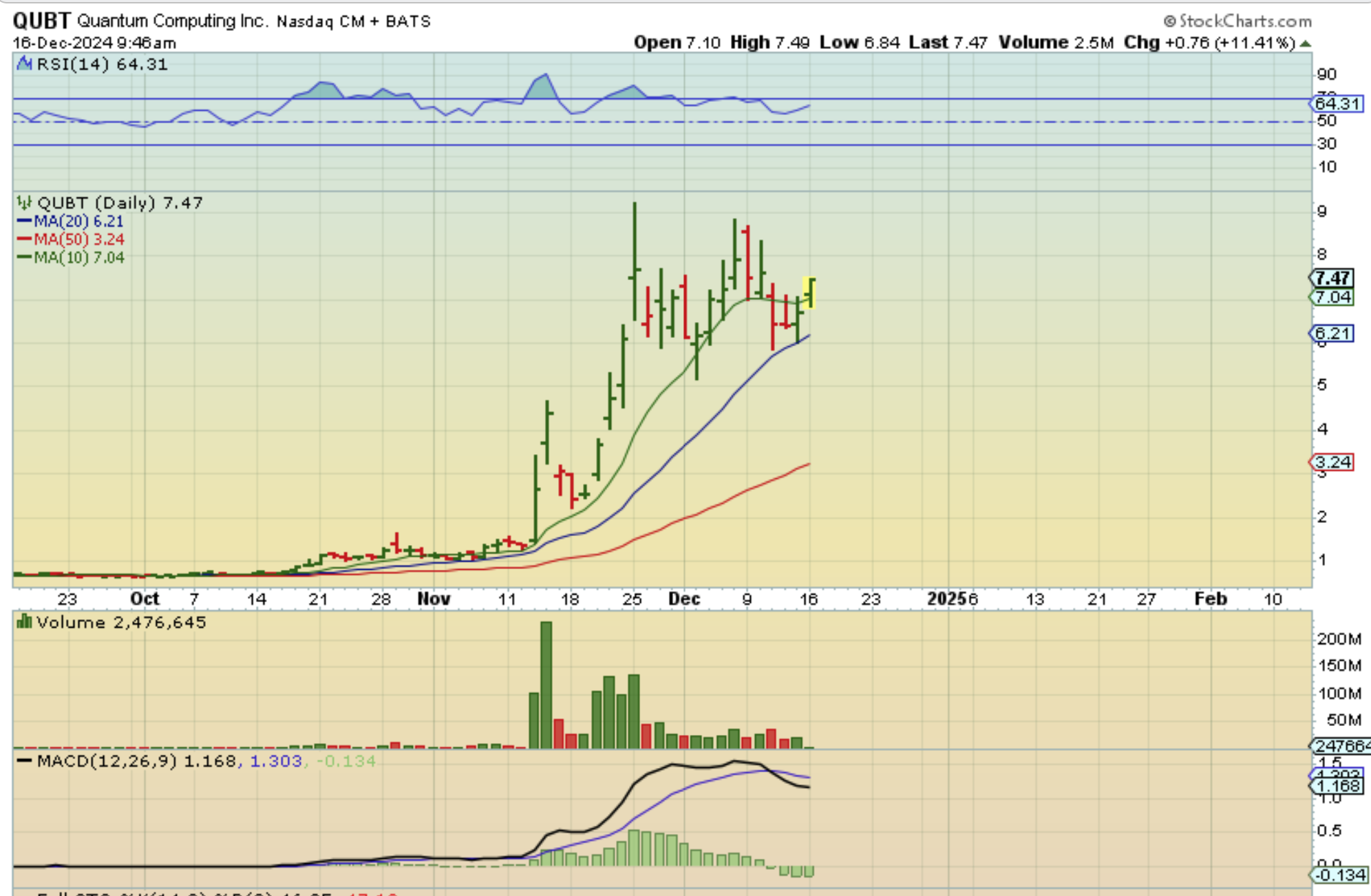Click the StockCharts.com copyright logo
Viewport: 1371px width, 896px height.
coord(1237,21)
